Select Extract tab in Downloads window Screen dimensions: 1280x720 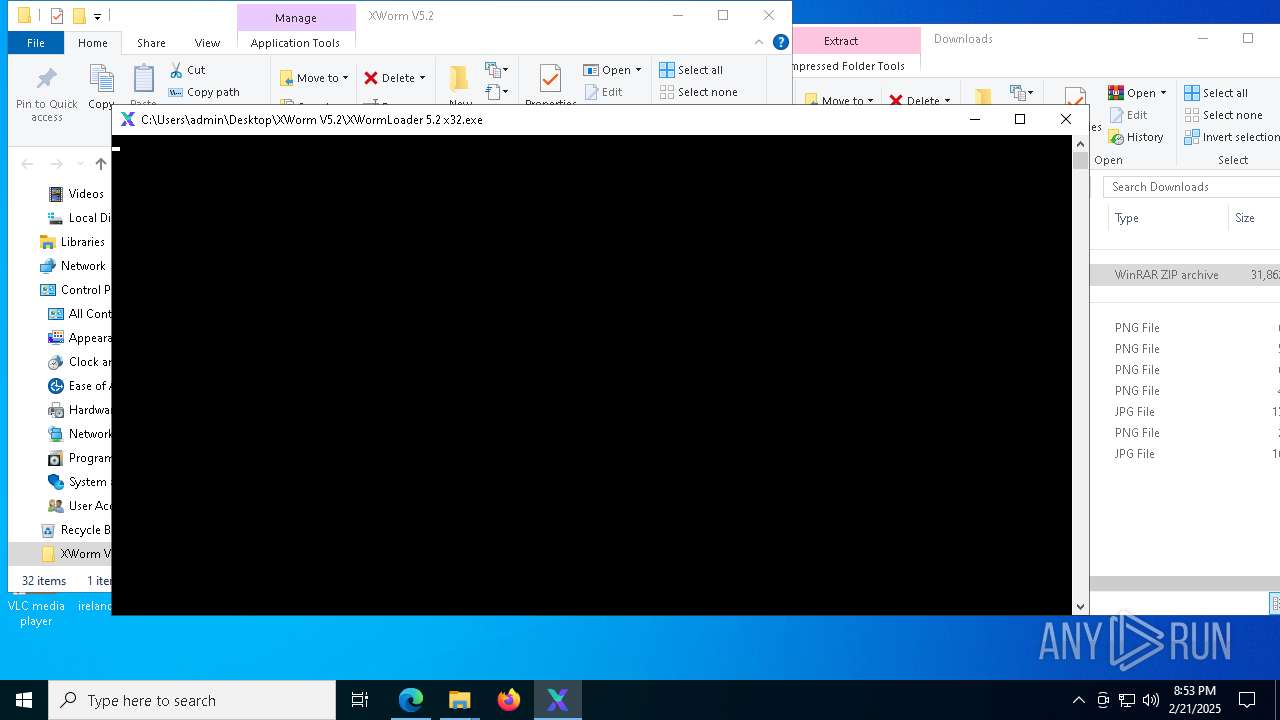pos(841,41)
